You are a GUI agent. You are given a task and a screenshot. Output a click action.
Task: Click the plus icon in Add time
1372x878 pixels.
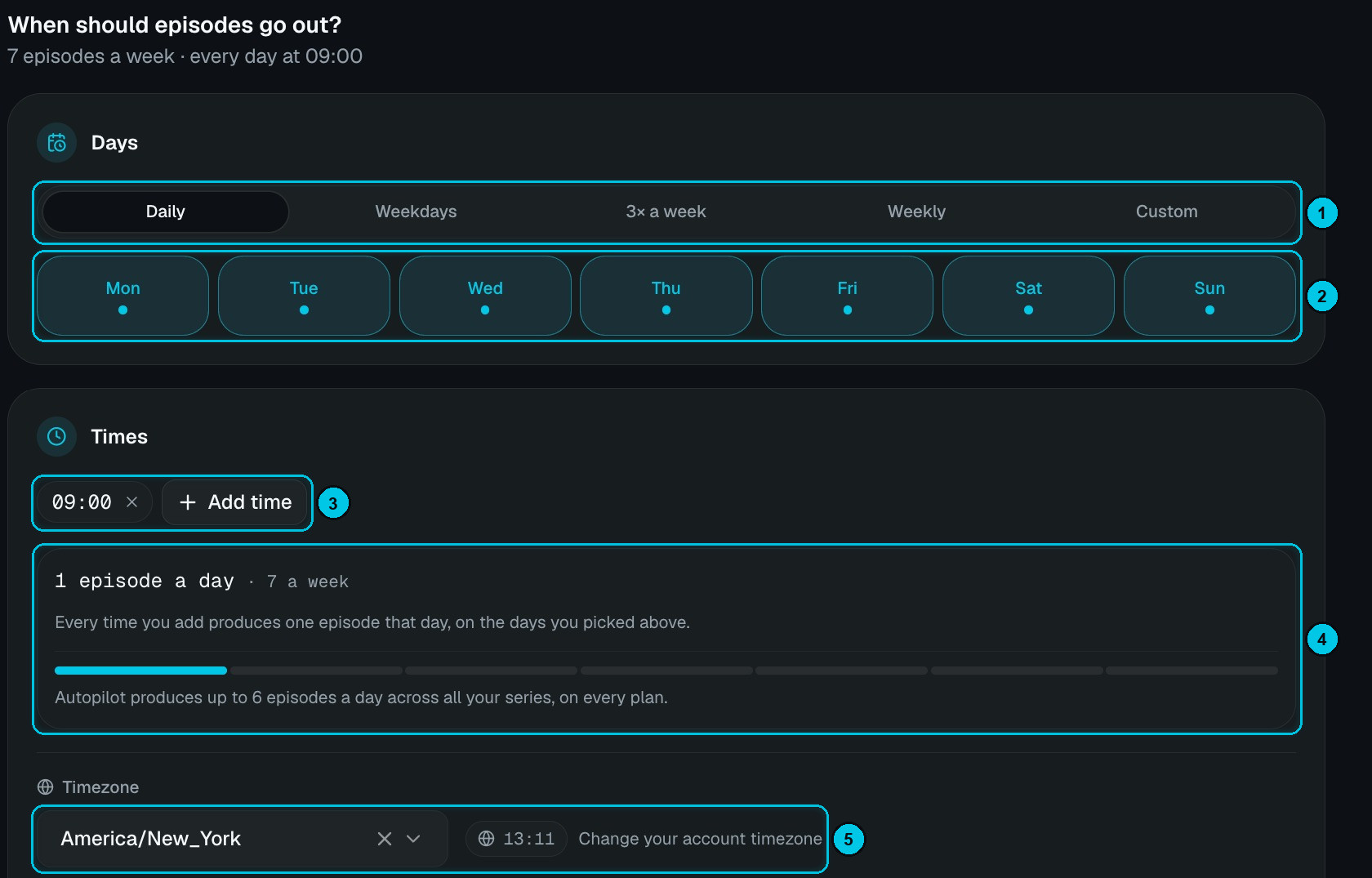188,502
